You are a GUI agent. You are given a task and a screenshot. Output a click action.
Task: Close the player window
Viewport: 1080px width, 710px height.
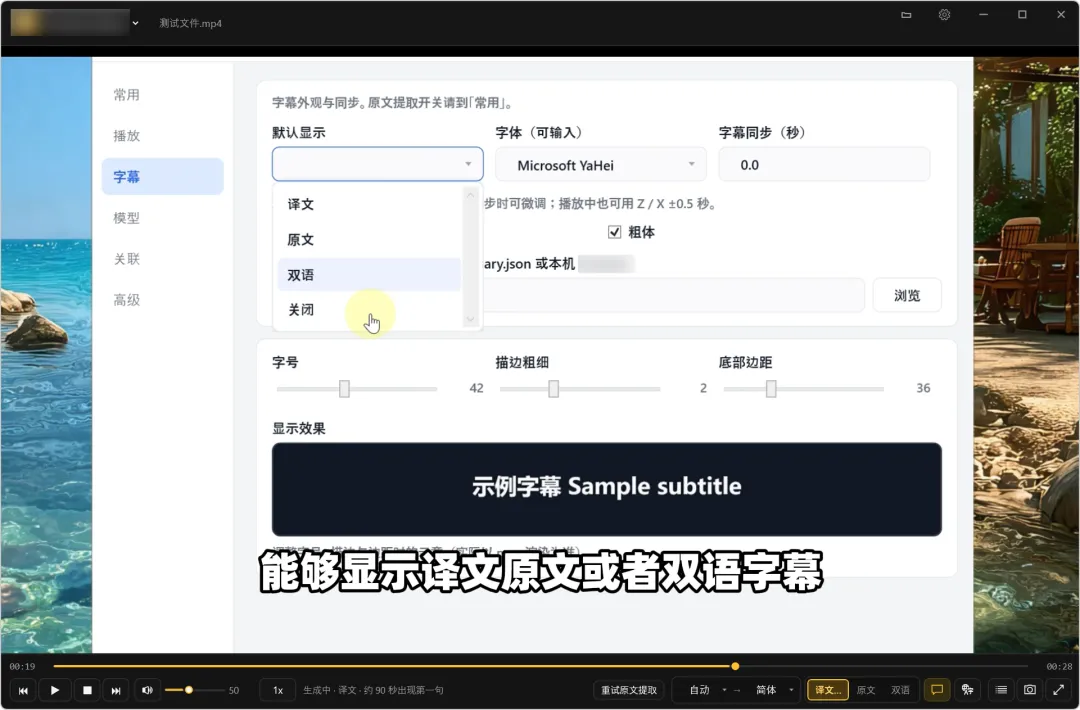point(1061,14)
